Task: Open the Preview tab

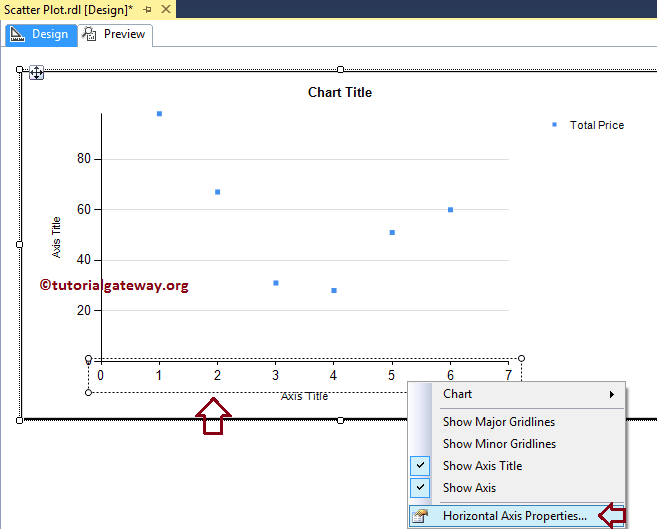Action: click(115, 34)
